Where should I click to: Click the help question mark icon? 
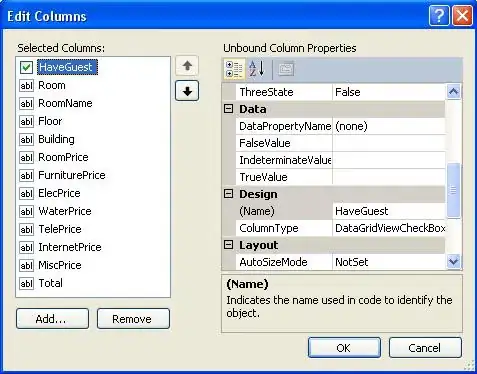tap(439, 15)
